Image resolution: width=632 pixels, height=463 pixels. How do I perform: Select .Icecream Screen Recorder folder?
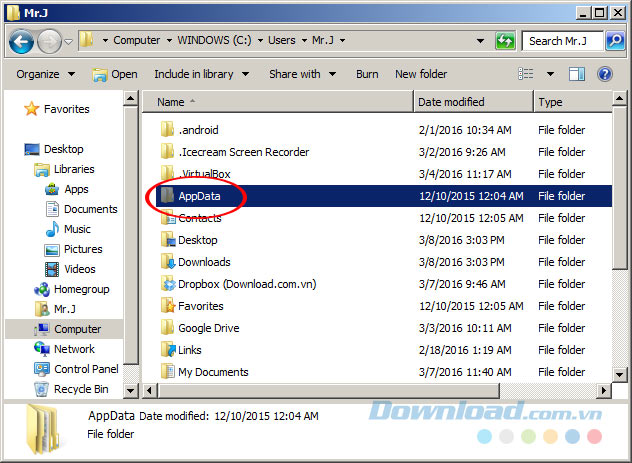(x=235, y=152)
